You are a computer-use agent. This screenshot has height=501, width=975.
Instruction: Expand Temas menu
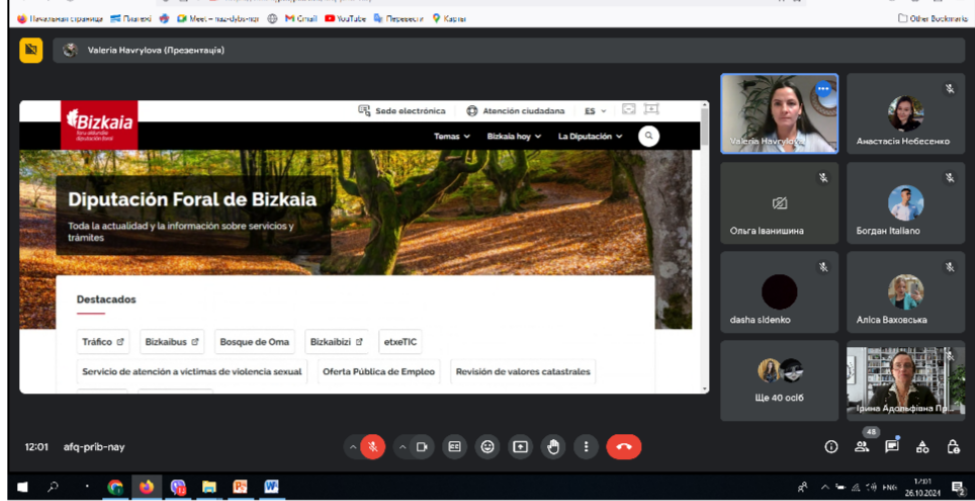click(x=452, y=136)
